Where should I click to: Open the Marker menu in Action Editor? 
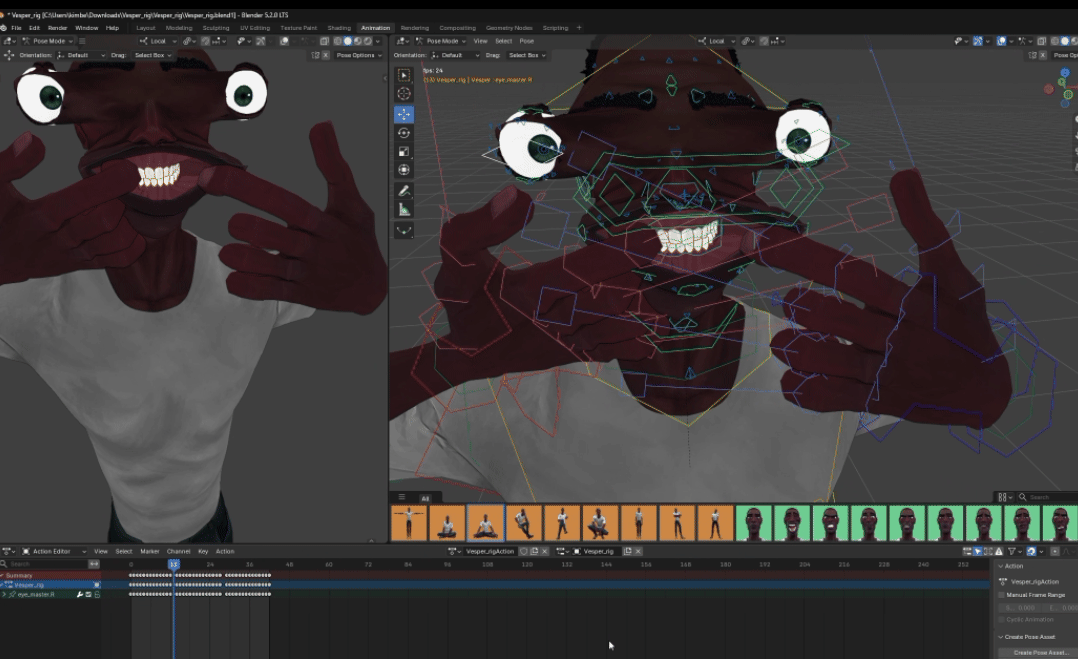click(150, 551)
